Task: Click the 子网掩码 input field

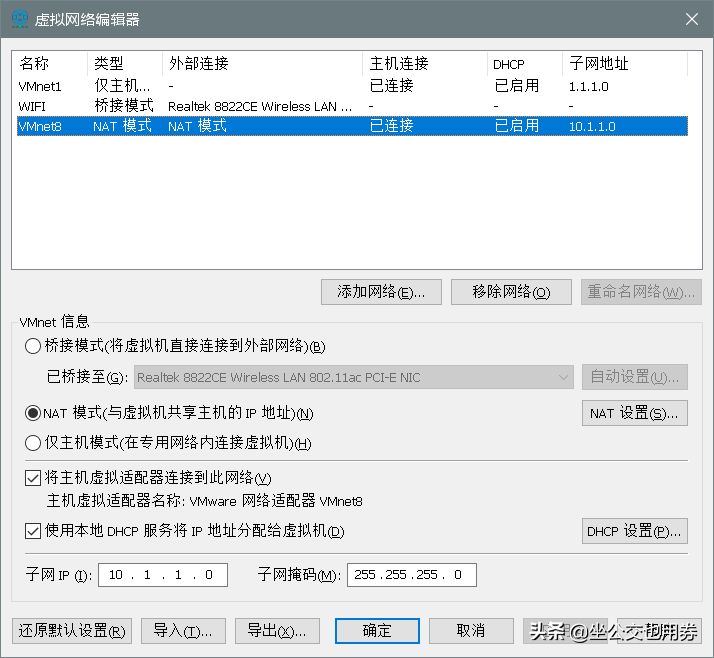Action: pyautogui.click(x=412, y=575)
